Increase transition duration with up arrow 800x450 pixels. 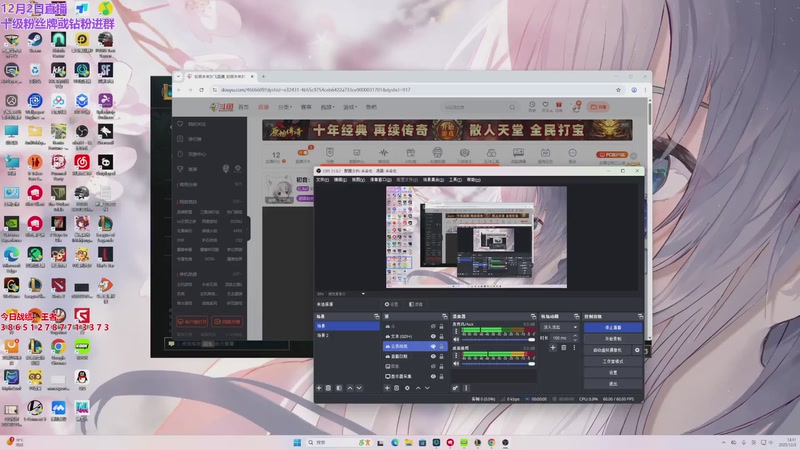[x=576, y=336]
